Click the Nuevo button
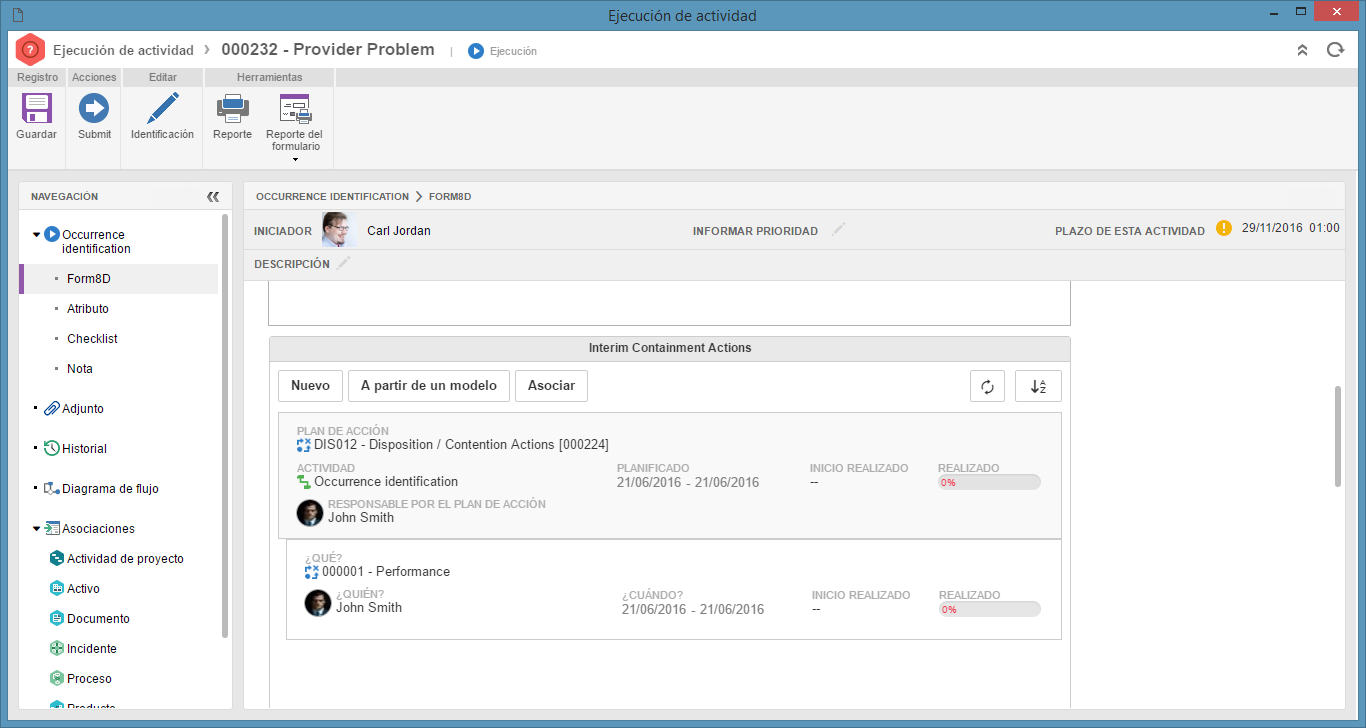Image resolution: width=1366 pixels, height=728 pixels. coord(311,386)
